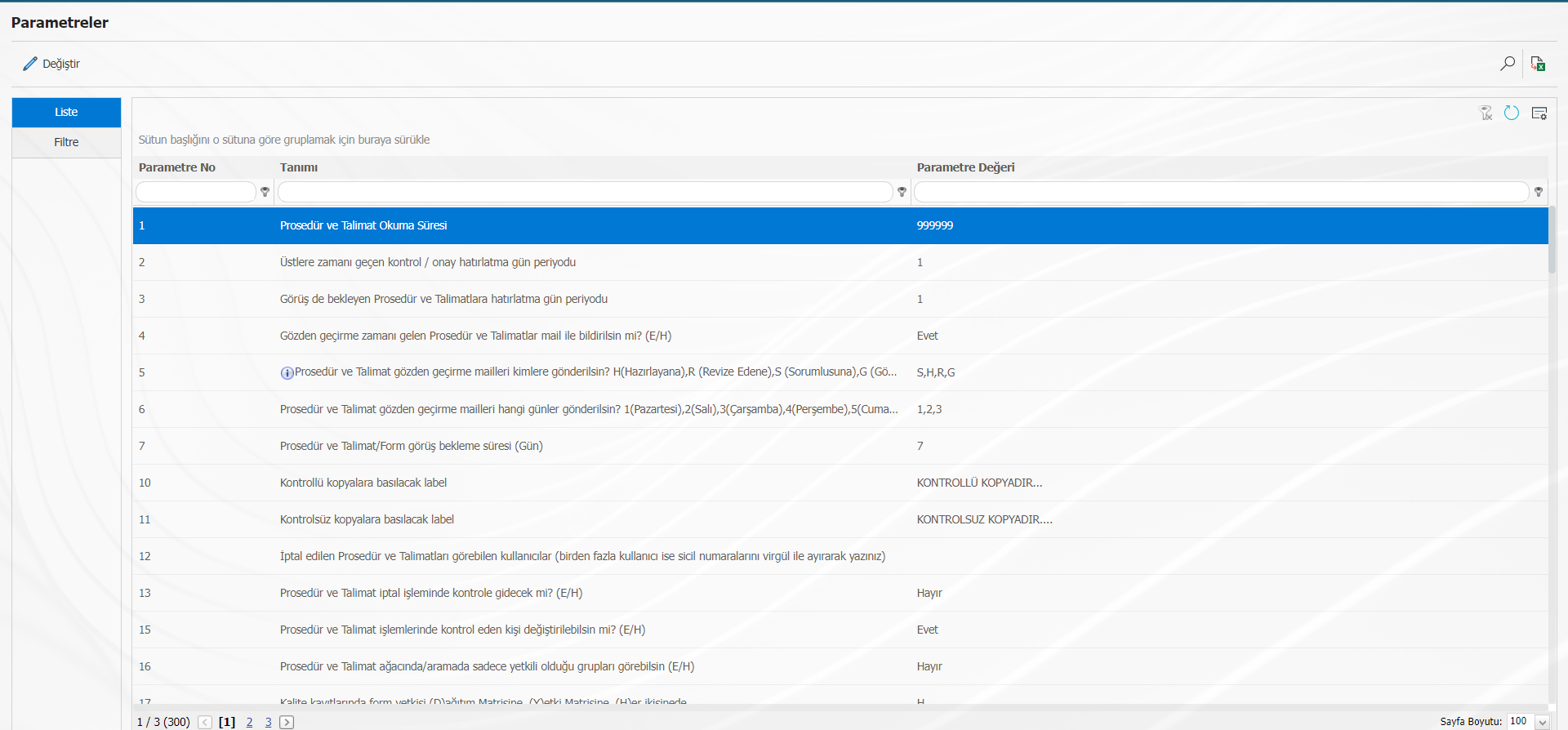1568x730 pixels.
Task: Open the Sayfa Boyutu dropdown arrow
Action: point(1542,722)
